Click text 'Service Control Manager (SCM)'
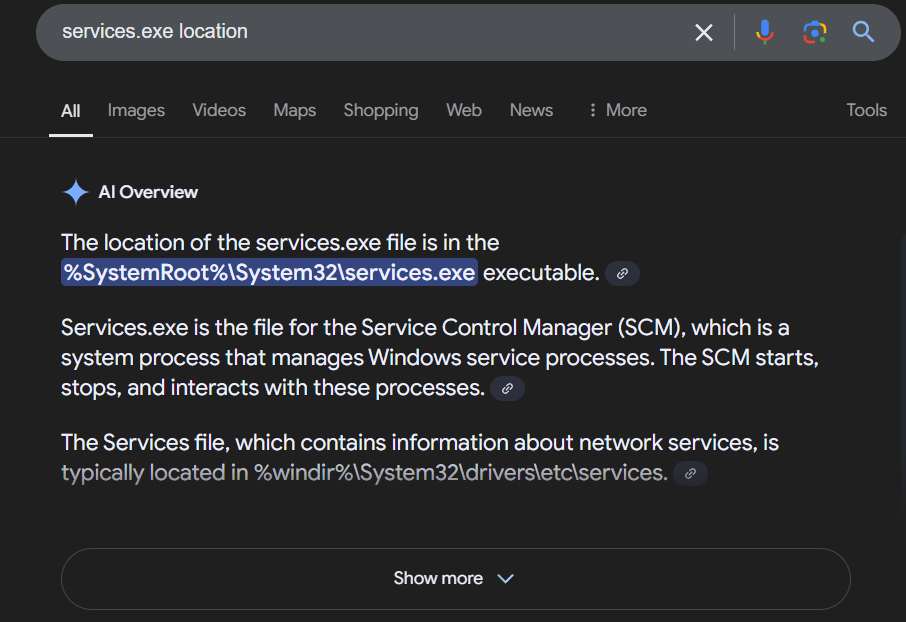 pos(523,328)
